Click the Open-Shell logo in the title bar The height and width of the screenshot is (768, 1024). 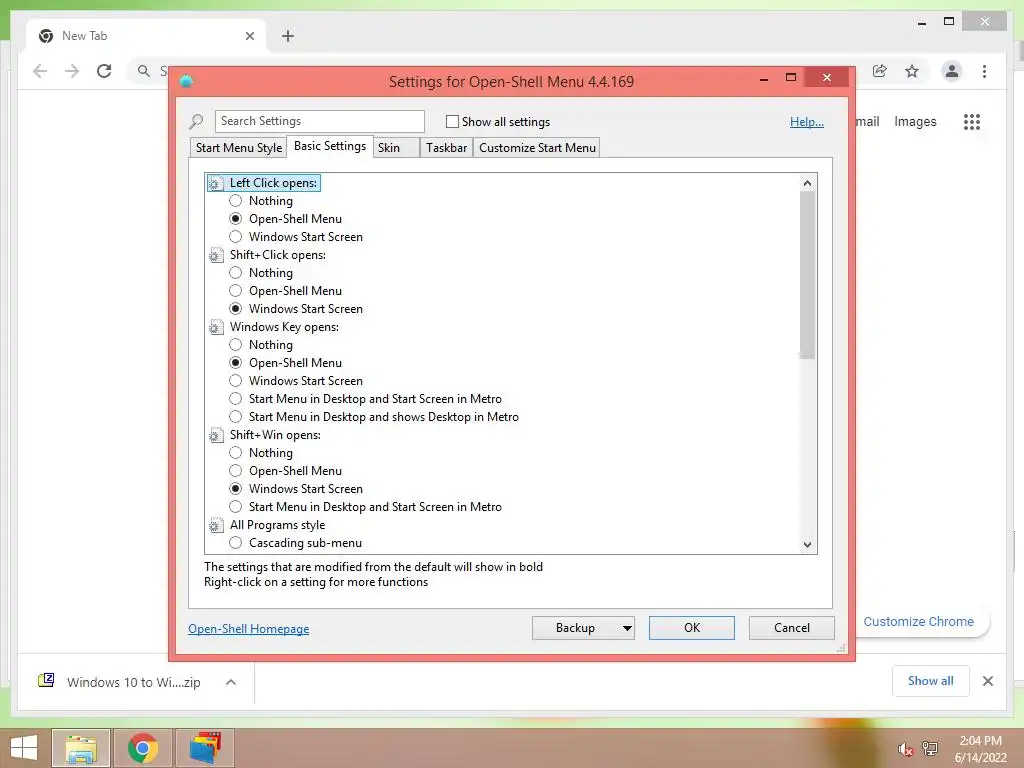(x=186, y=82)
